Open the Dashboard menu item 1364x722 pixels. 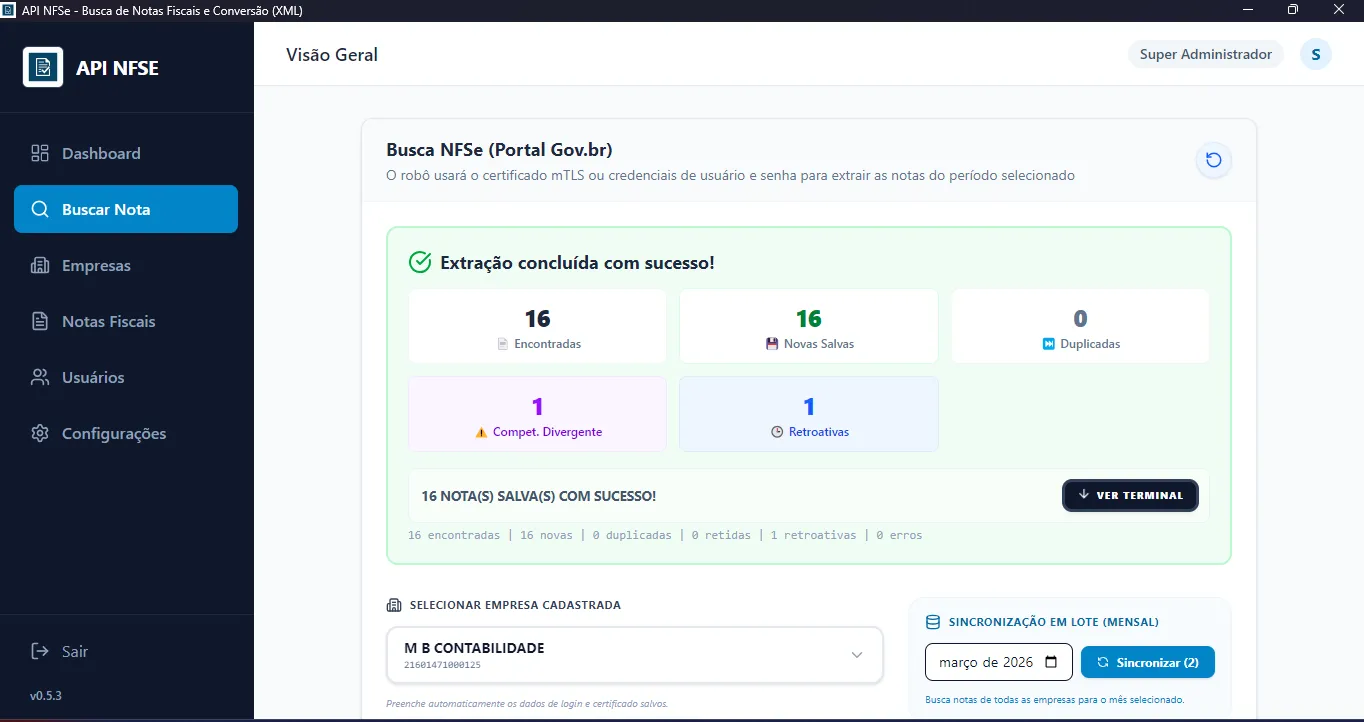click(126, 153)
